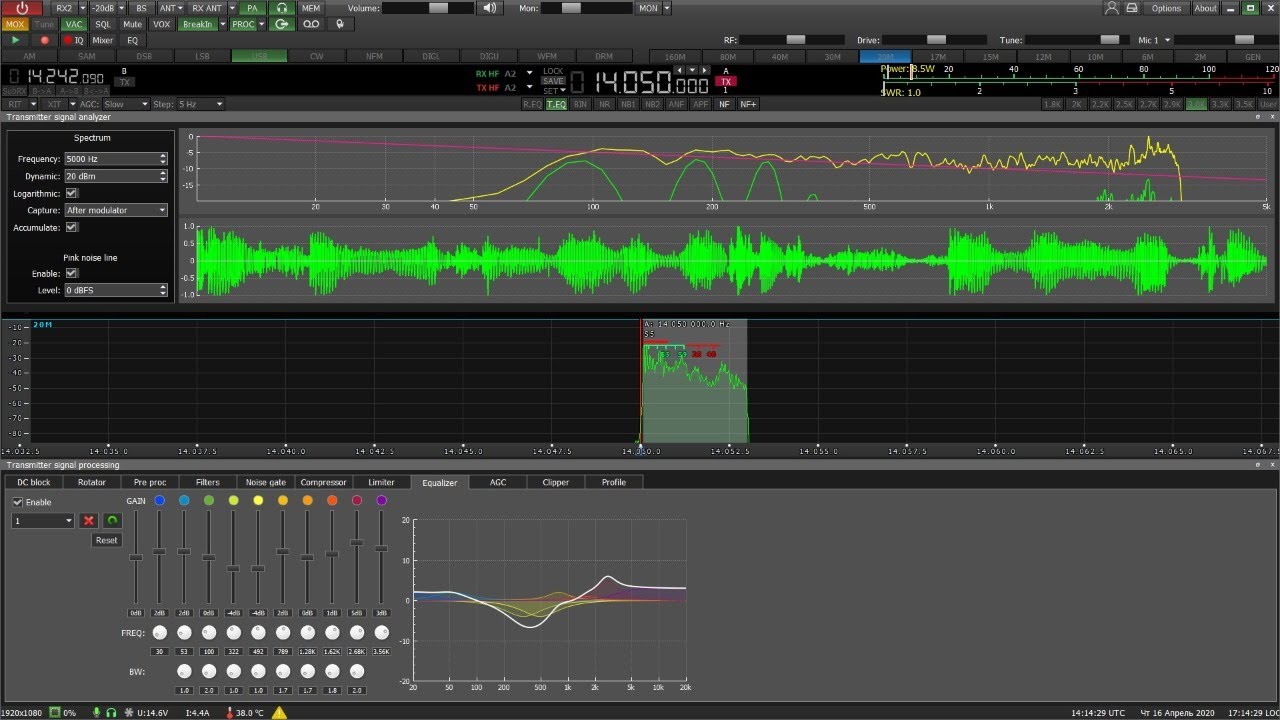The image size is (1280, 720).
Task: Select the 2.7K filter width button
Action: 1148,104
